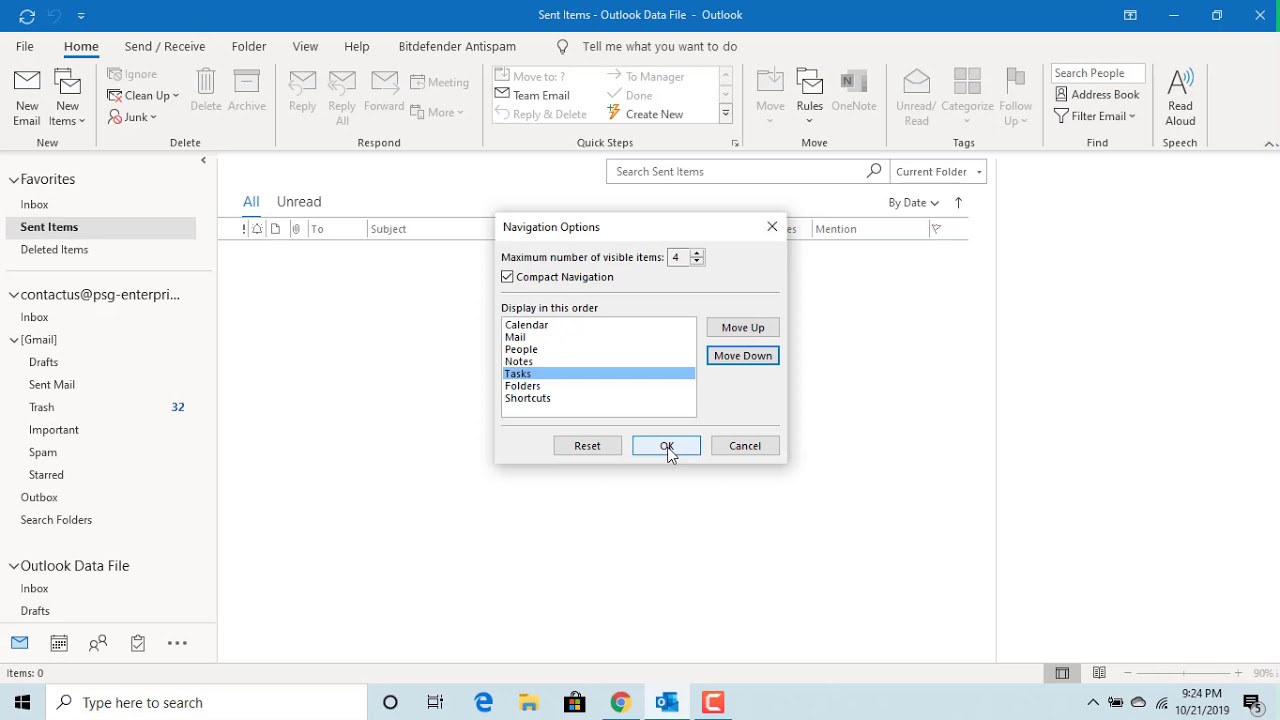The height and width of the screenshot is (720, 1280).
Task: Click Move Down button
Action: pyautogui.click(x=743, y=355)
